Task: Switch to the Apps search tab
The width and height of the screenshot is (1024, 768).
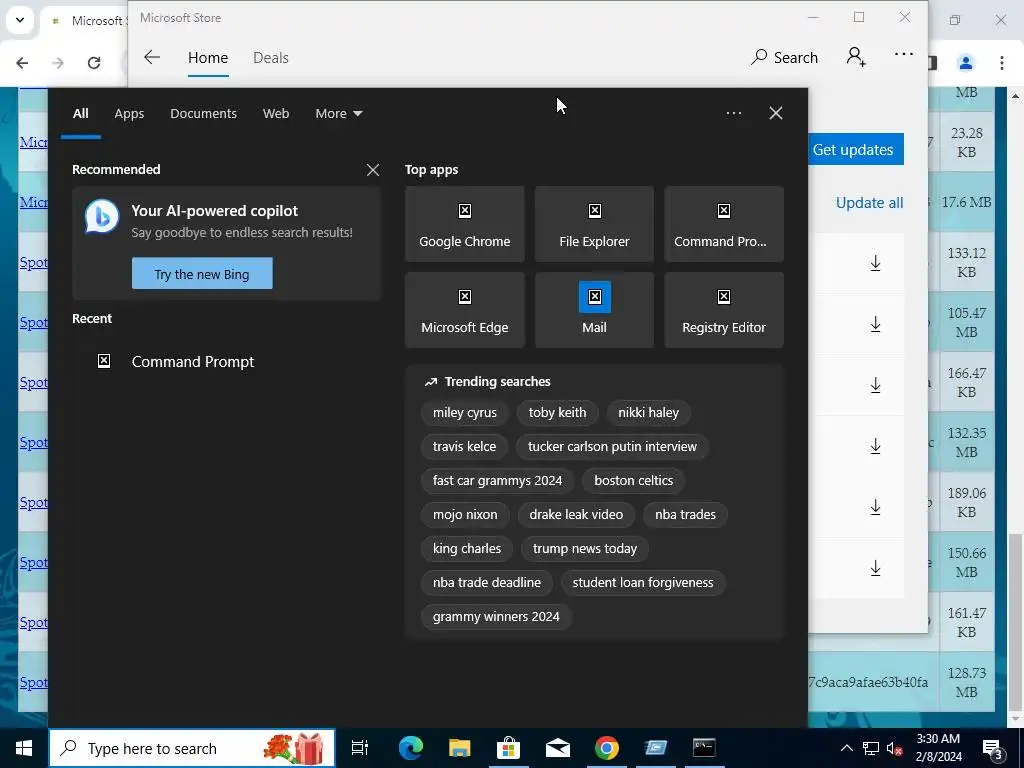Action: [x=129, y=114]
